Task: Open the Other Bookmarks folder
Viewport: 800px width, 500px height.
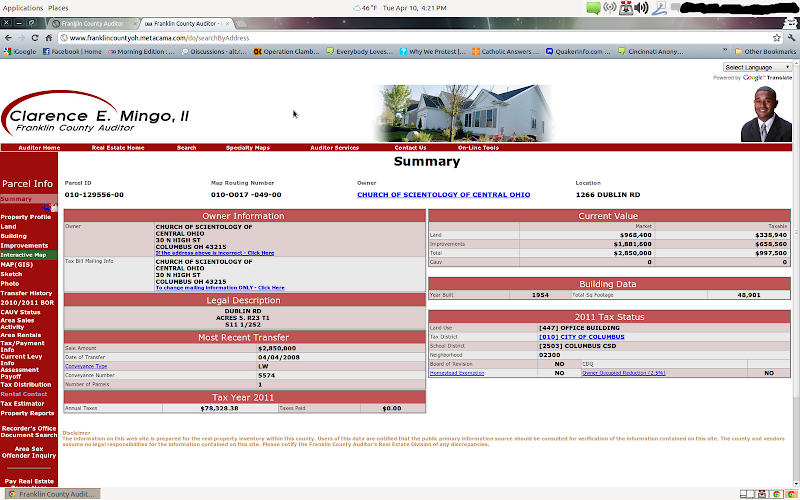Action: pyautogui.click(x=765, y=52)
